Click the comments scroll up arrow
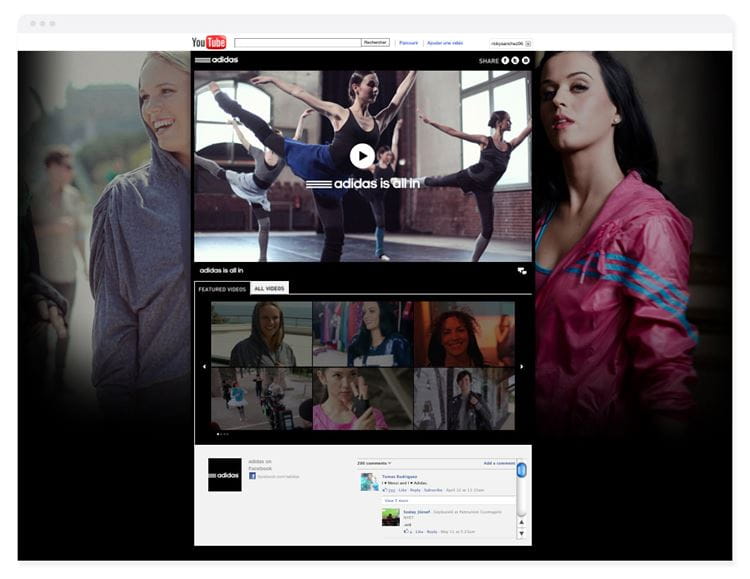The width and height of the screenshot is (750, 579). [522, 522]
